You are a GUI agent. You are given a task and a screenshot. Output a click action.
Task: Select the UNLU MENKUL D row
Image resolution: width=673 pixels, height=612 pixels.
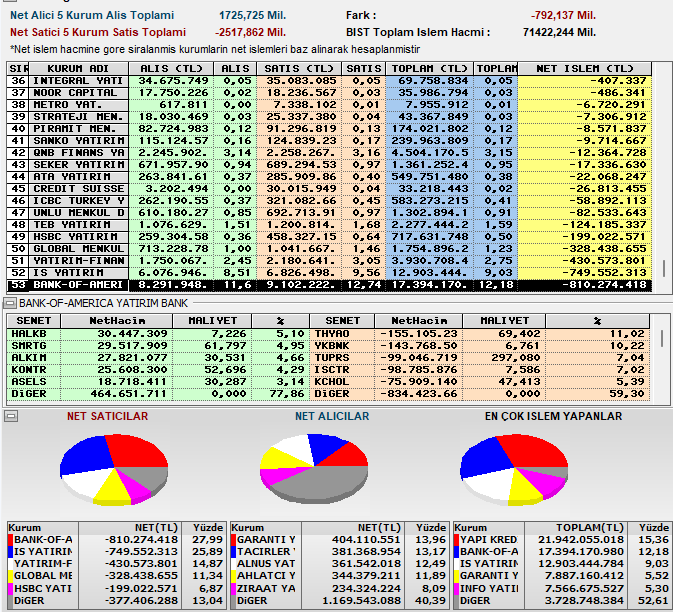(329, 213)
